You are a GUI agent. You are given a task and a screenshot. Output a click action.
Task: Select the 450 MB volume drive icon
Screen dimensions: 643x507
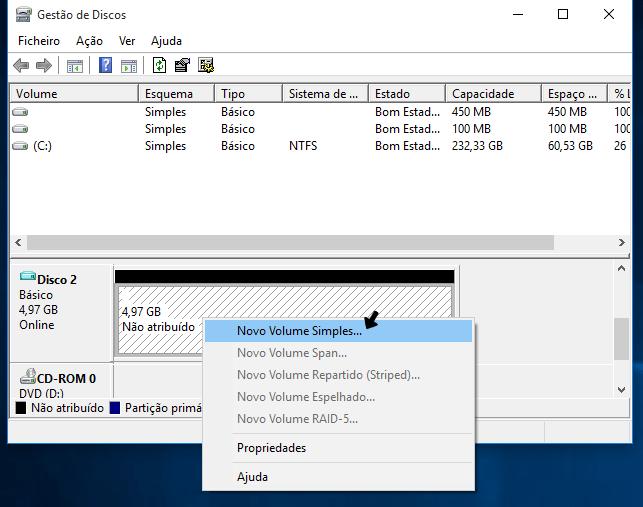(x=20, y=112)
